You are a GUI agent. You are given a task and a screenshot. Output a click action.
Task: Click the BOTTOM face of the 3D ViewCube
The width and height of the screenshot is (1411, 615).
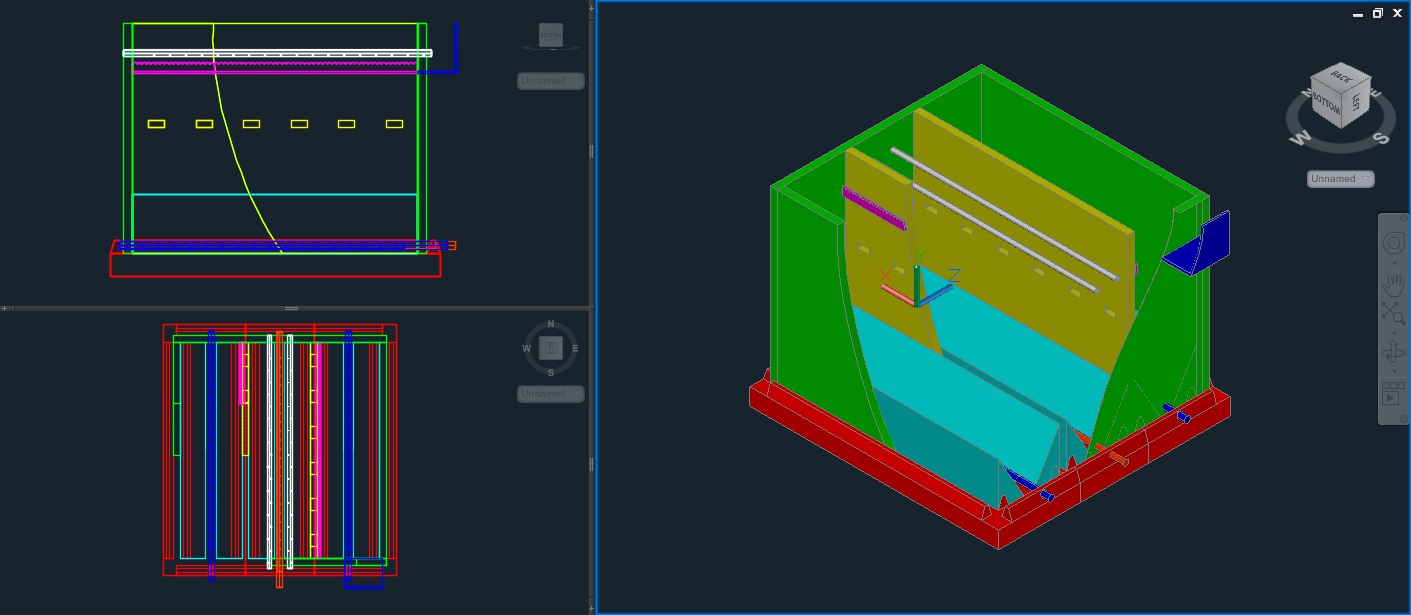pyautogui.click(x=1327, y=103)
